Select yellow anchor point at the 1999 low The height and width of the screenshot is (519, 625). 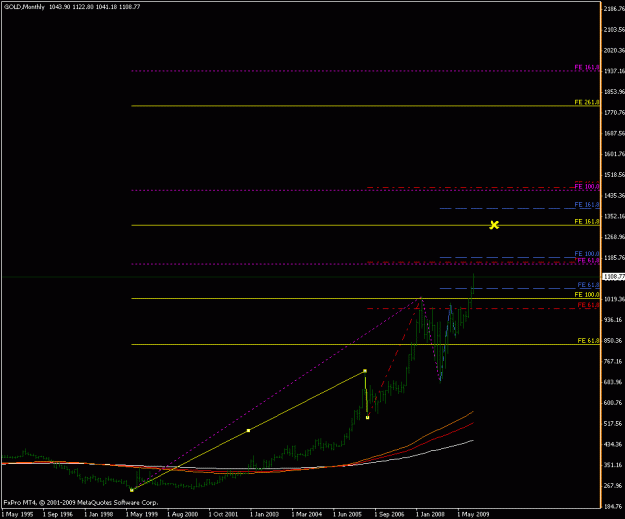point(132,490)
